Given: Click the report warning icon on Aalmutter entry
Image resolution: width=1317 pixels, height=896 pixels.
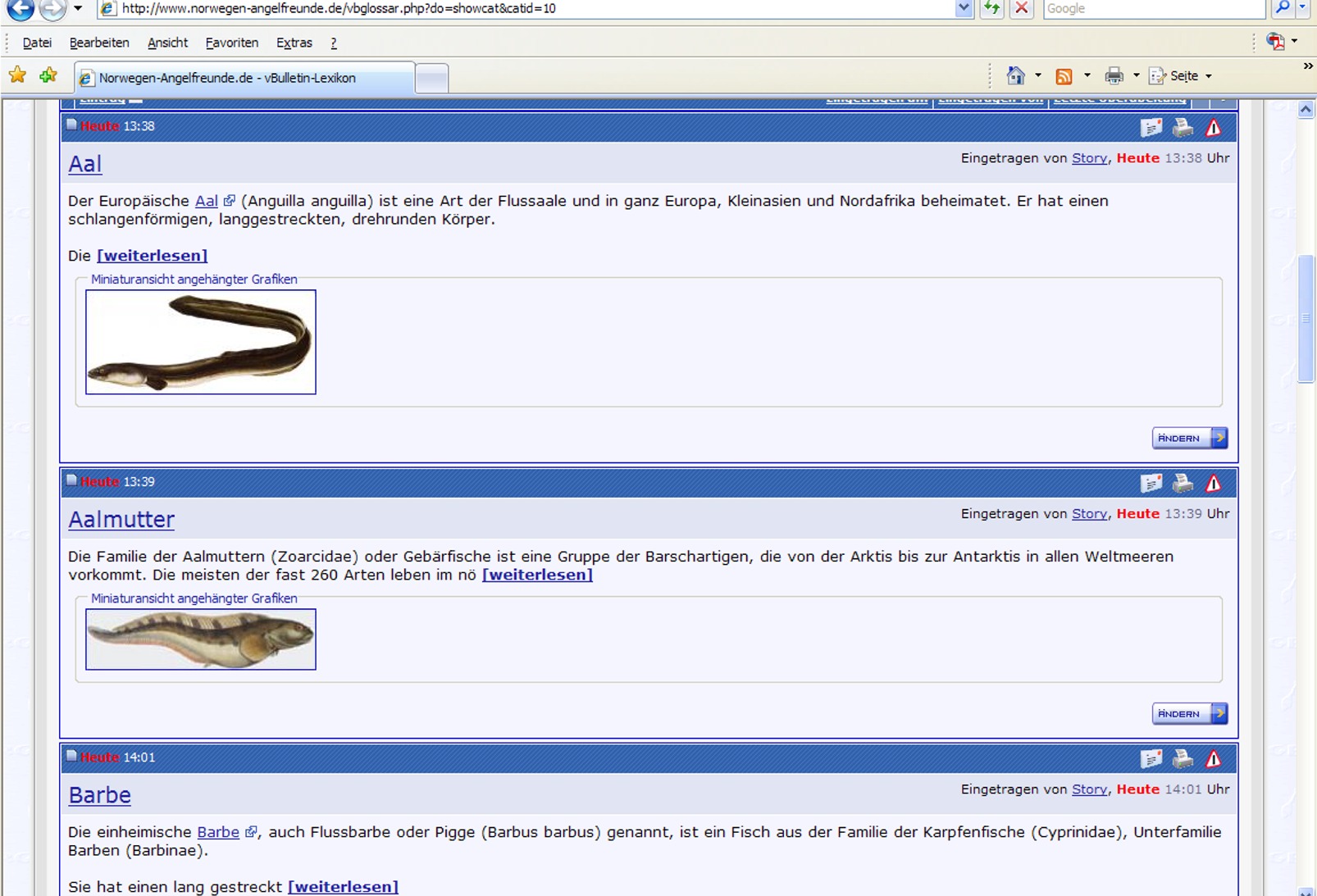Looking at the screenshot, I should click(x=1214, y=483).
